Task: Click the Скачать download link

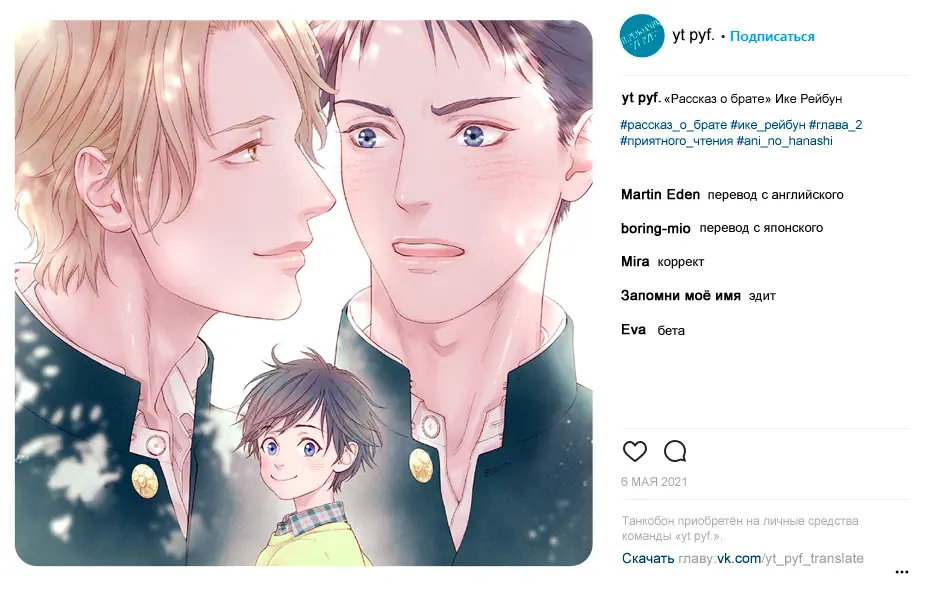Action: (x=647, y=558)
